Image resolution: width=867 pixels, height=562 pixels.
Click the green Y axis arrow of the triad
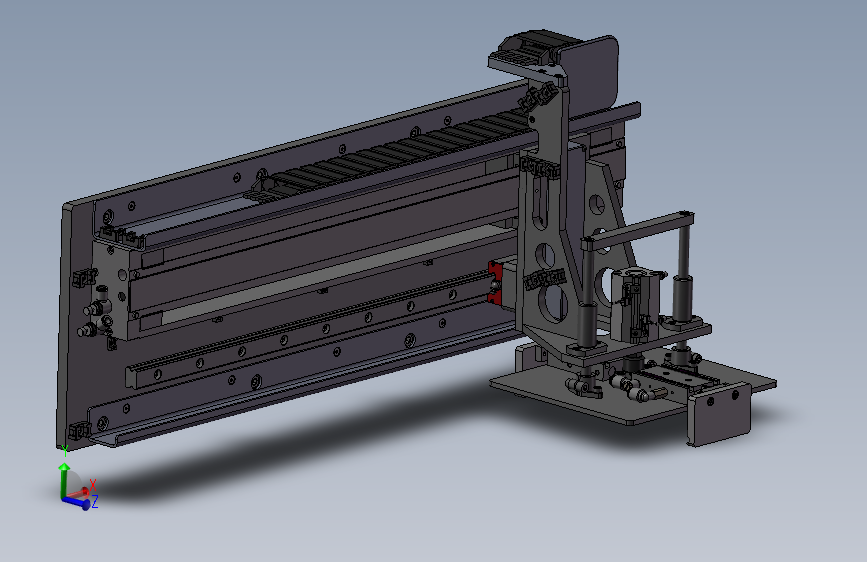pyautogui.click(x=64, y=478)
